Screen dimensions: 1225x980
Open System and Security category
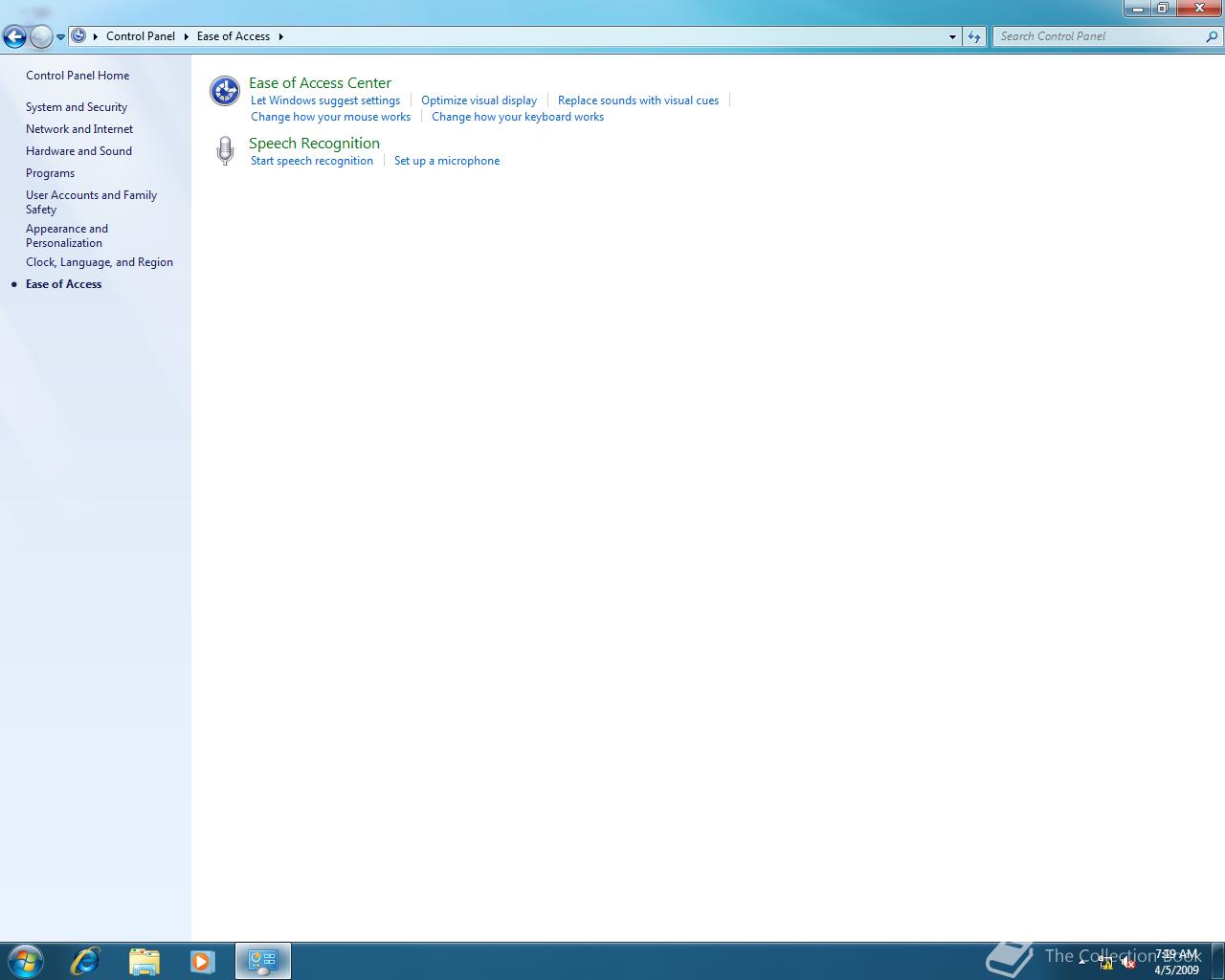point(77,107)
